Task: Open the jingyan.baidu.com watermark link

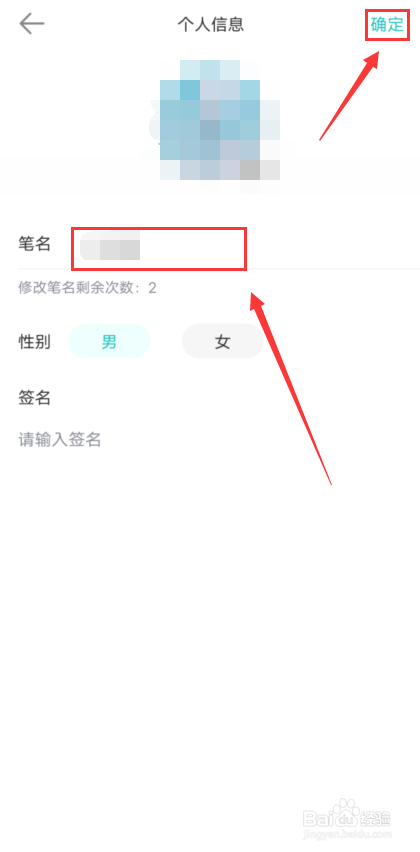Action: (347, 833)
